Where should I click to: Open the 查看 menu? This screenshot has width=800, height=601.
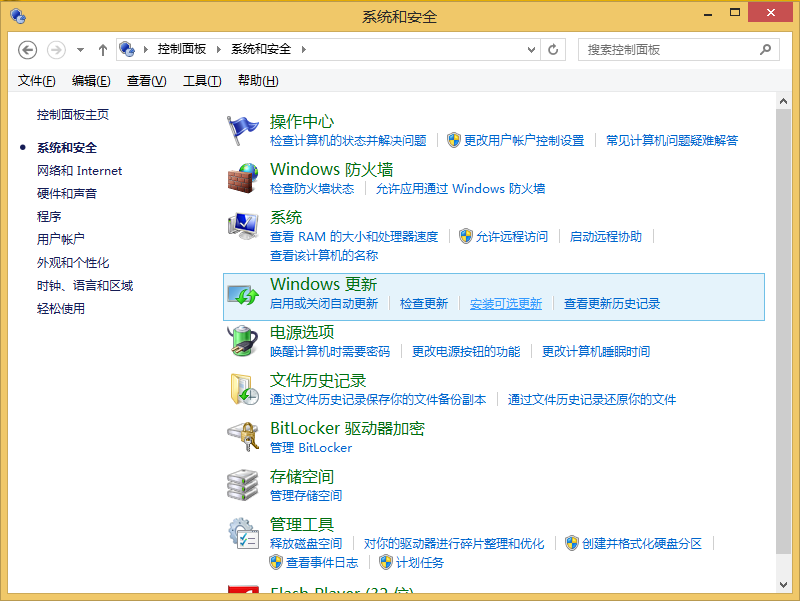[x=145, y=81]
